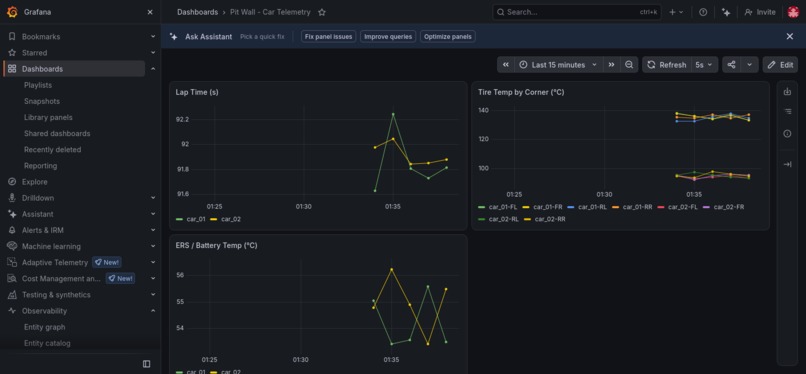The height and width of the screenshot is (374, 806).
Task: Open the help question-mark icon
Action: pyautogui.click(x=703, y=12)
